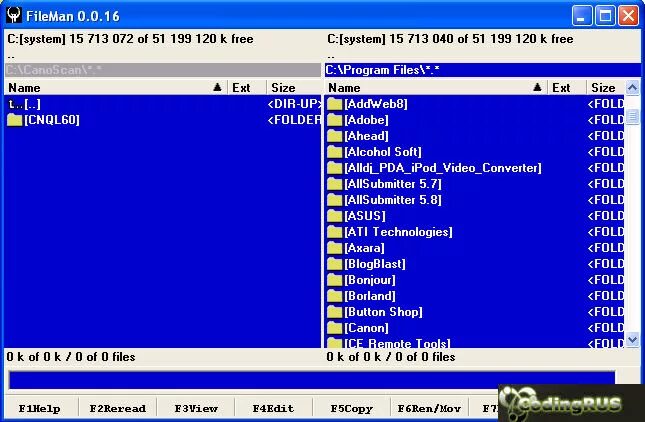Click the F6Ren/Mov button
The height and width of the screenshot is (422, 645).
[x=429, y=408]
